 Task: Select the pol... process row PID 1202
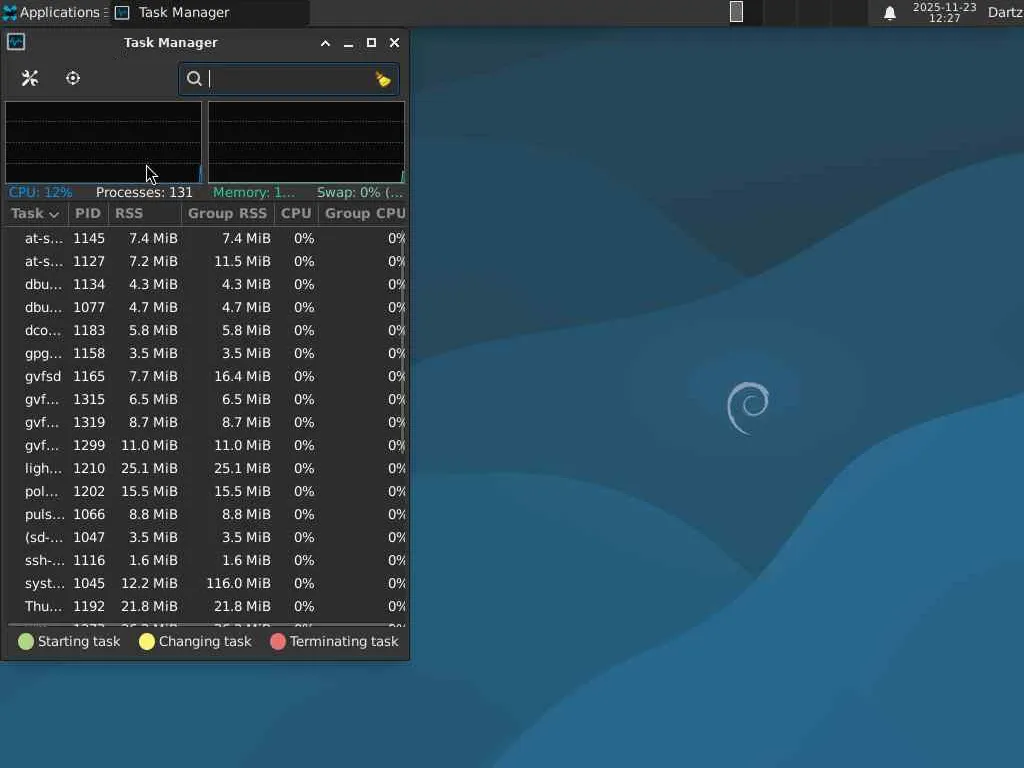[205, 491]
